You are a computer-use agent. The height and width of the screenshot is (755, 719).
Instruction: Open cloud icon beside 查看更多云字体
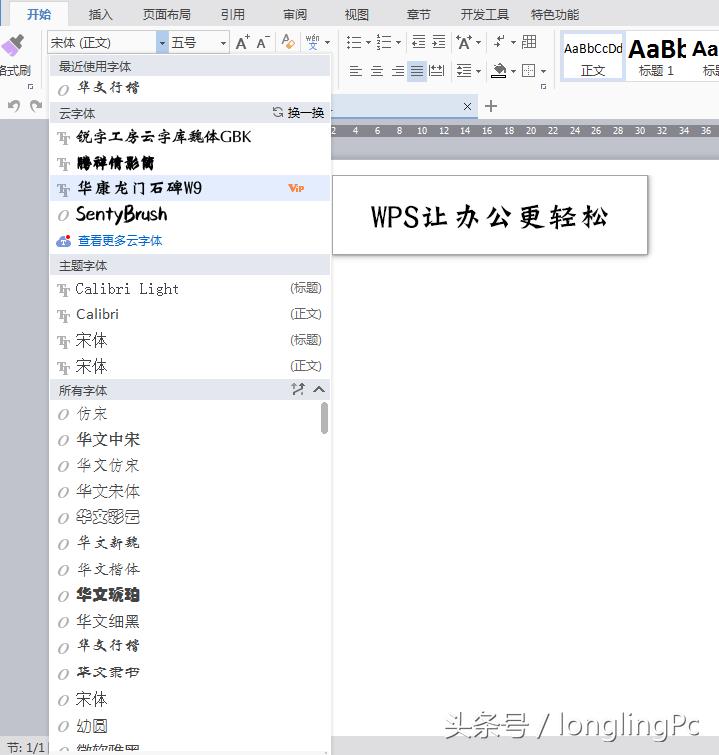(64, 241)
